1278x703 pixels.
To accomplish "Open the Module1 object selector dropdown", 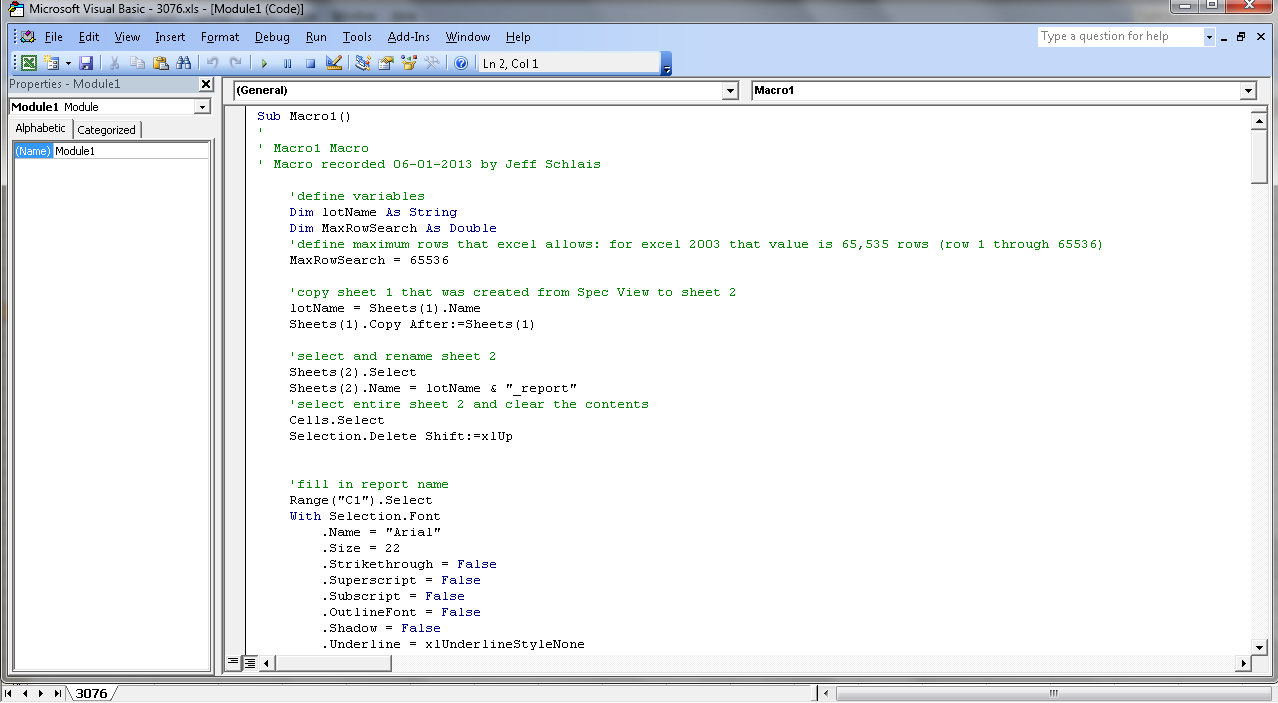I will tap(202, 107).
